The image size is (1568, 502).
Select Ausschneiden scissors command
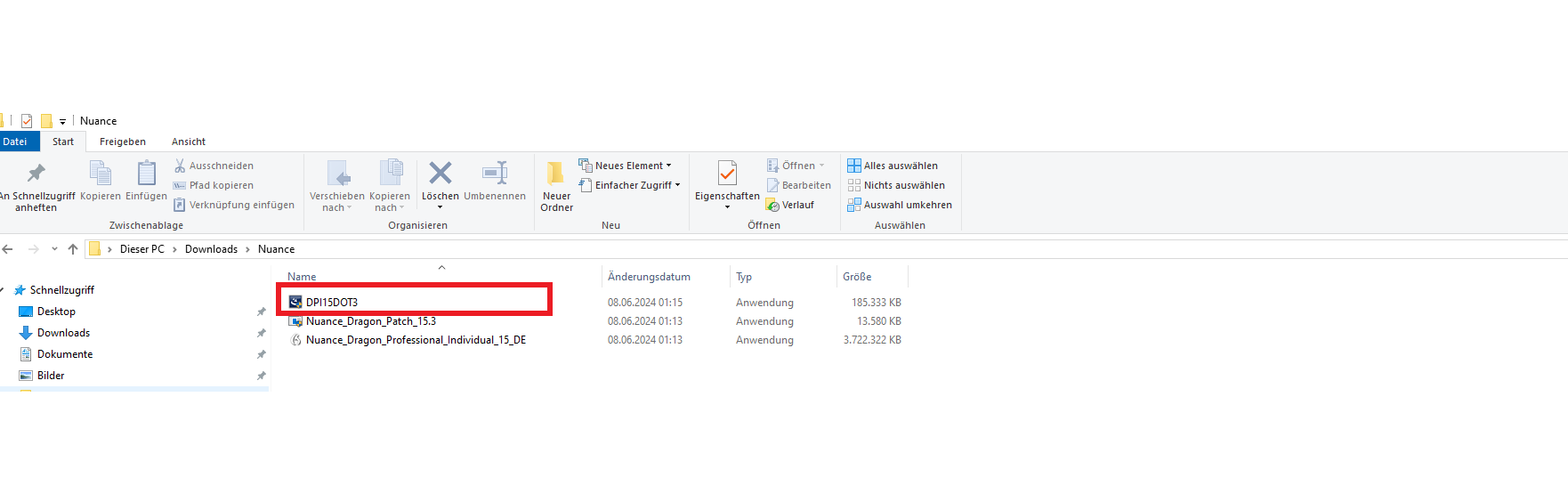[214, 166]
